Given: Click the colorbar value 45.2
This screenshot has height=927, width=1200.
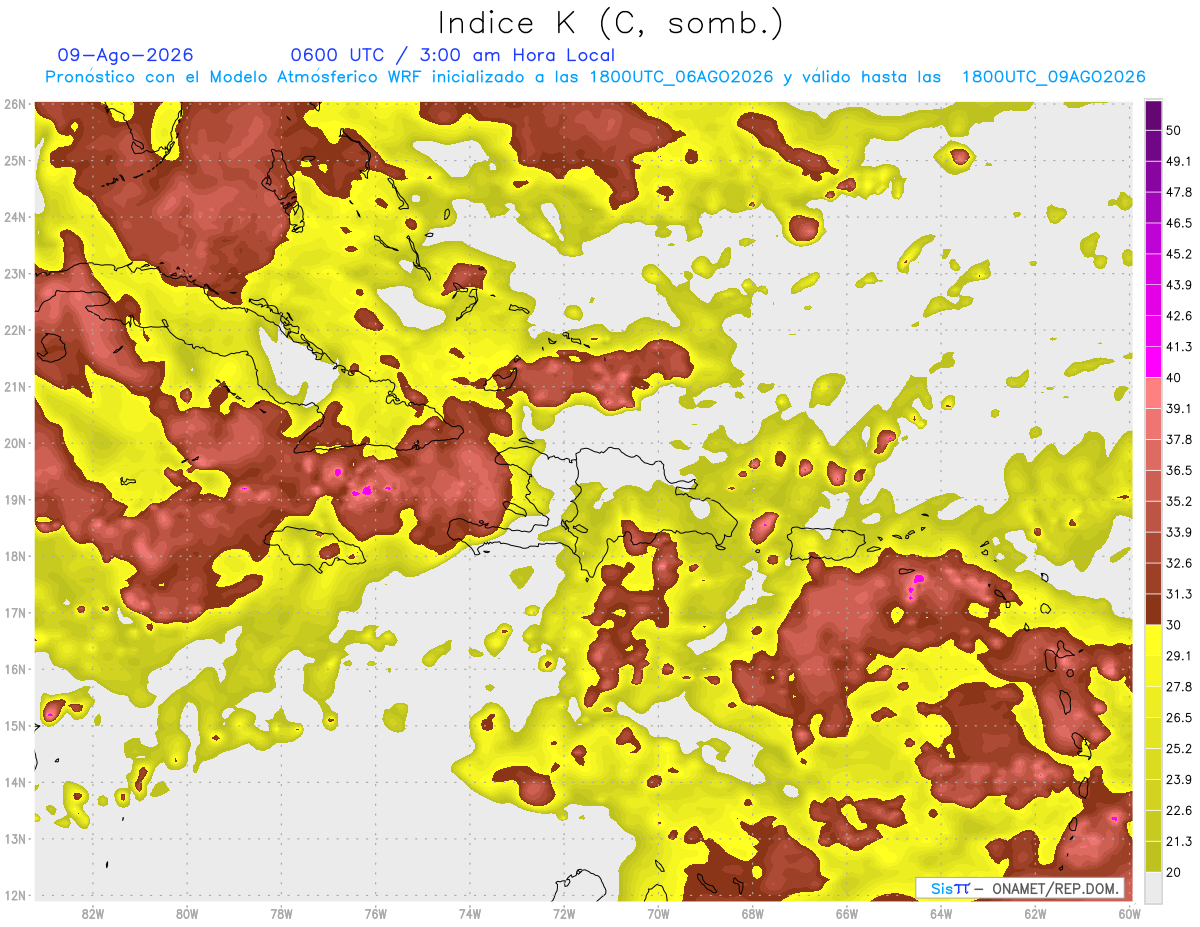Looking at the screenshot, I should pos(1179,254).
